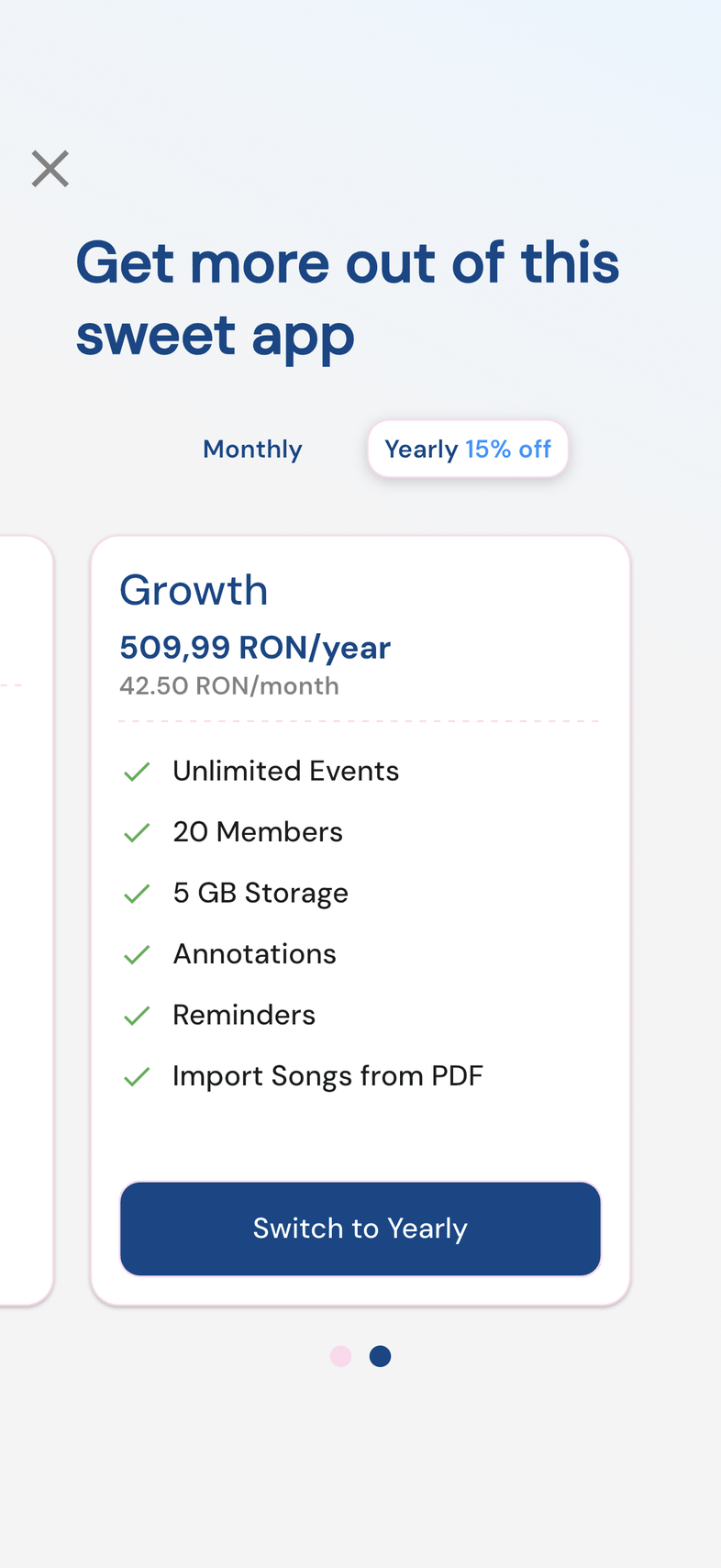This screenshot has height=1568, width=721.
Task: Click the 509,99 RON/year price
Action: 255,648
